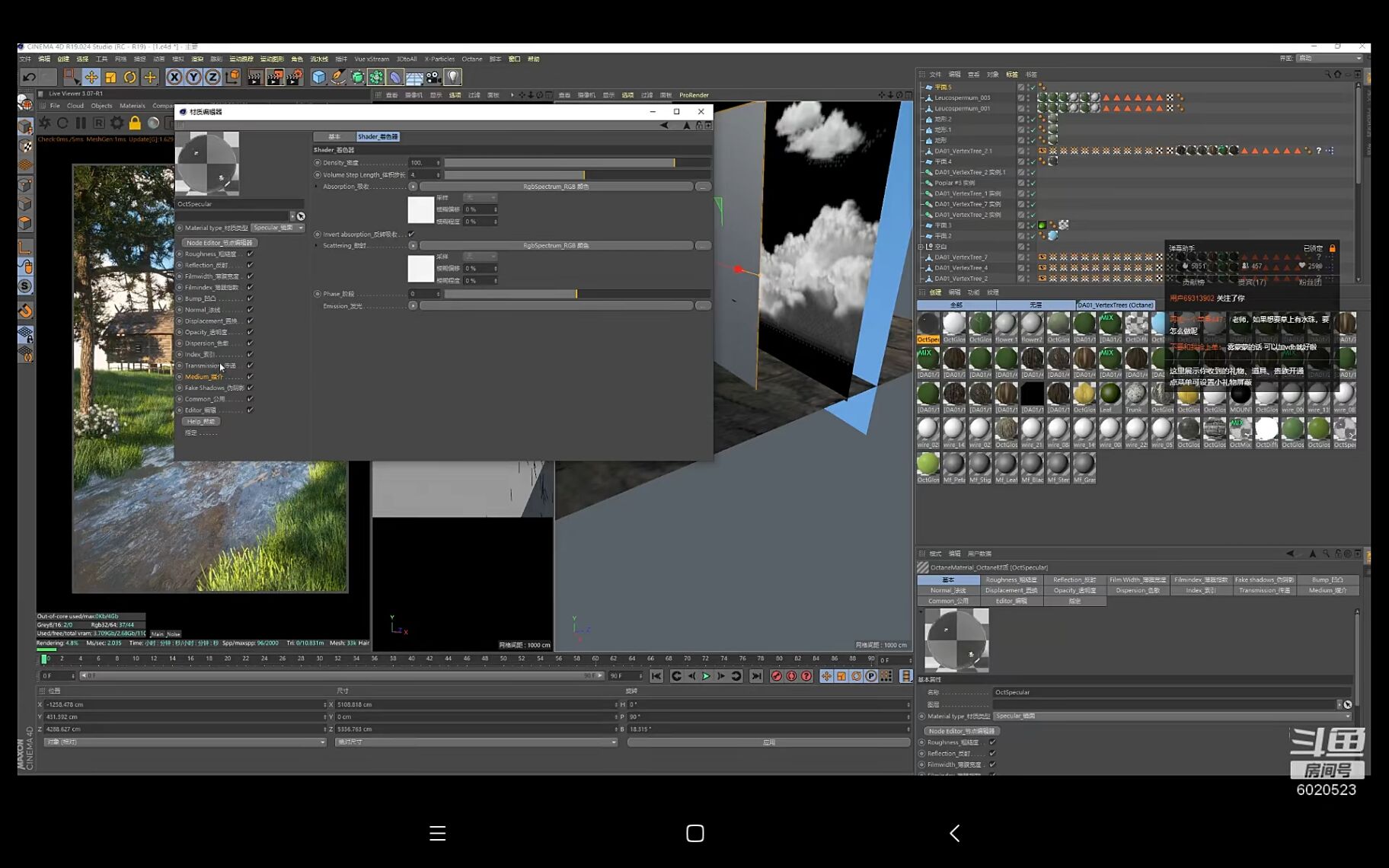1389x868 pixels.
Task: Expand the Emission texture arrow button
Action: [413, 305]
